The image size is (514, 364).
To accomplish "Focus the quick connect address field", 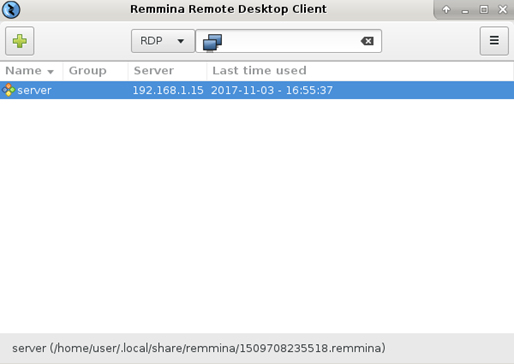I will click(x=289, y=41).
